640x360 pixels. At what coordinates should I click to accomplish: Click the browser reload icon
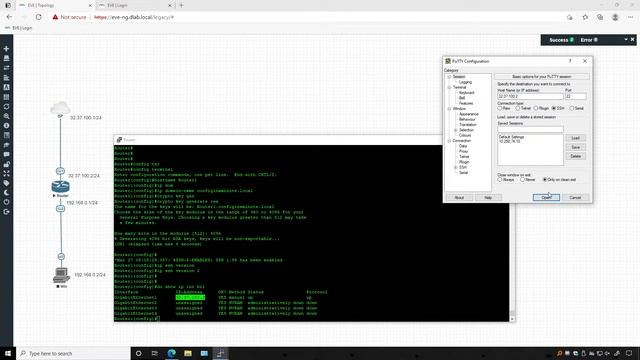(38, 17)
